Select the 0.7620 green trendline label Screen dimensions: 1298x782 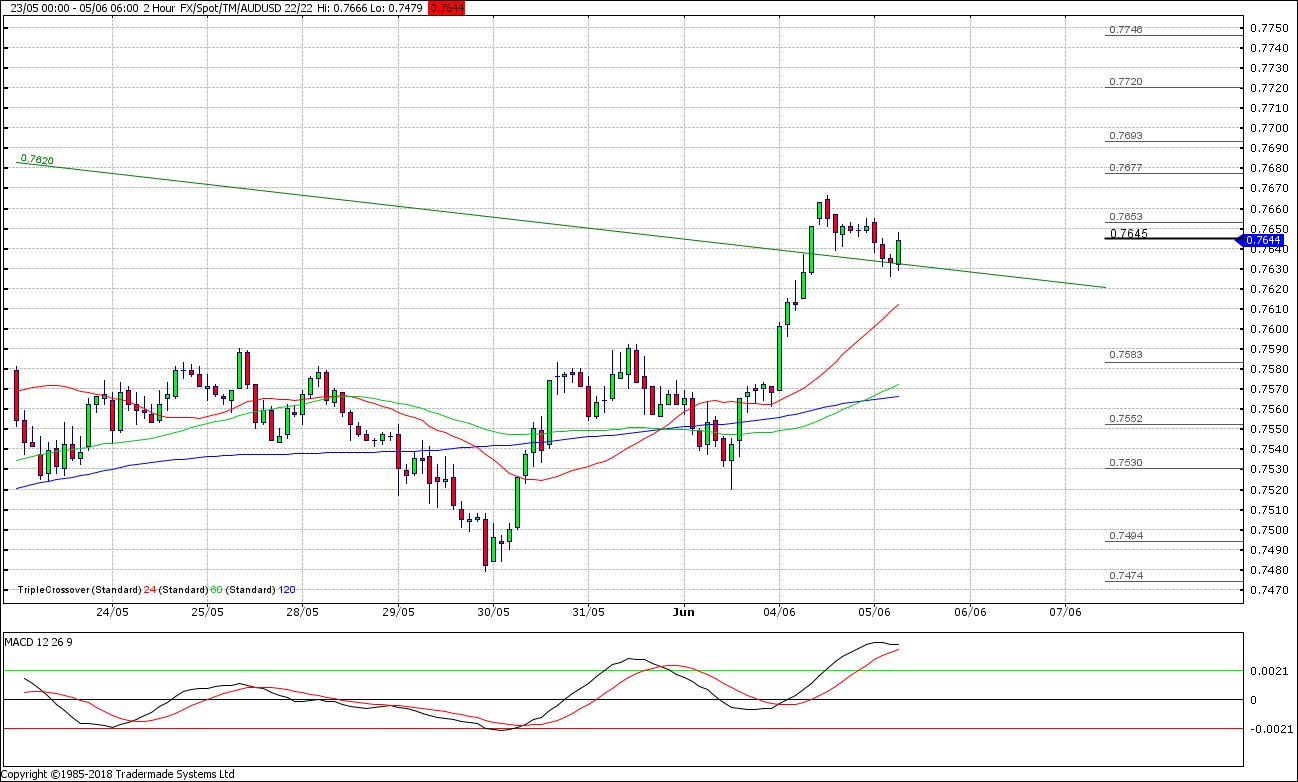(37, 159)
